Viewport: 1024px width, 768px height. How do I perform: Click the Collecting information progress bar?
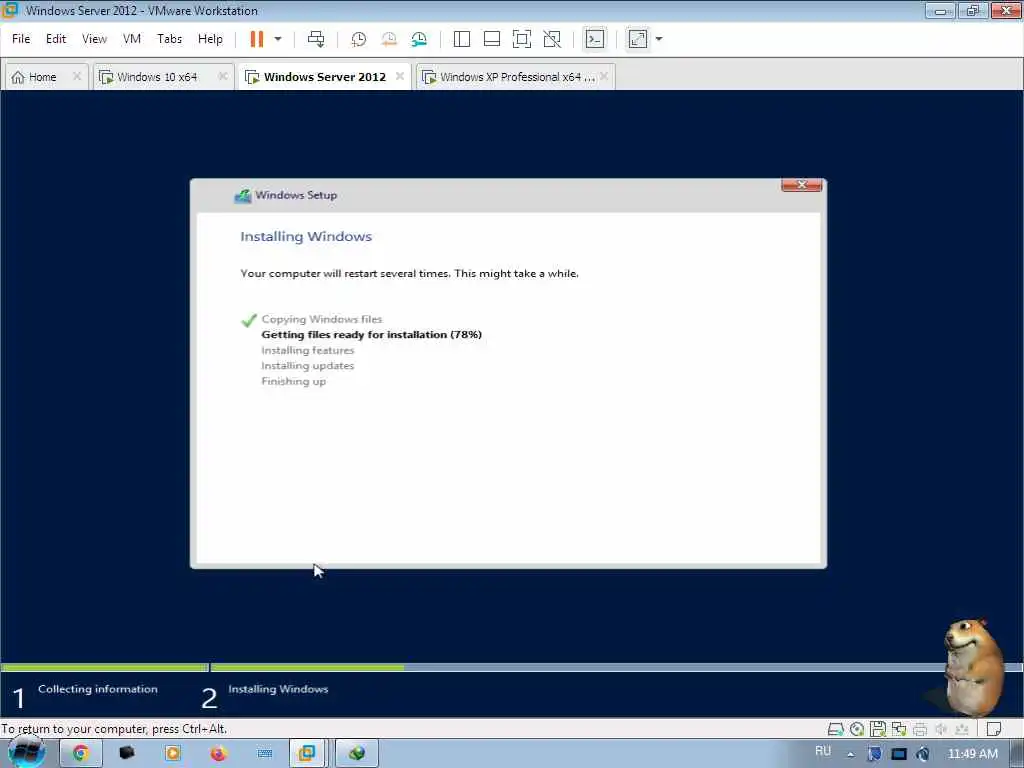coord(104,667)
